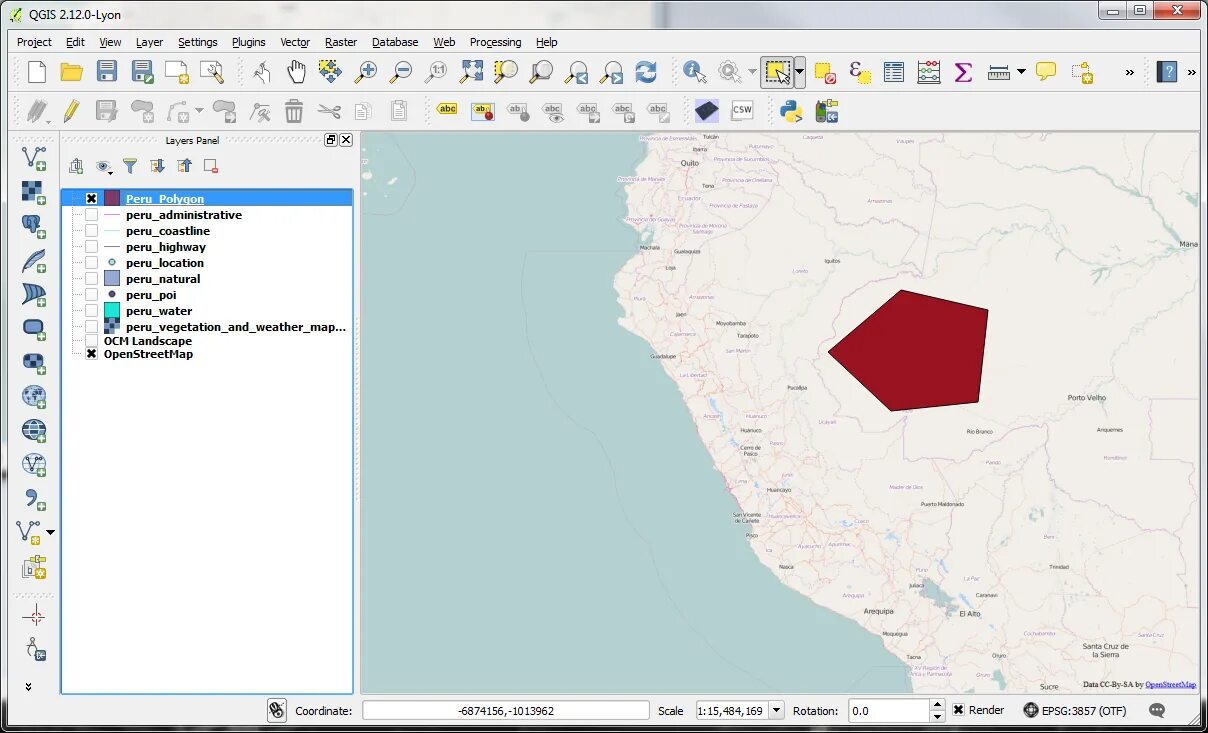Viewport: 1208px width, 733px height.
Task: Open the select features tool dropdown
Action: [797, 72]
